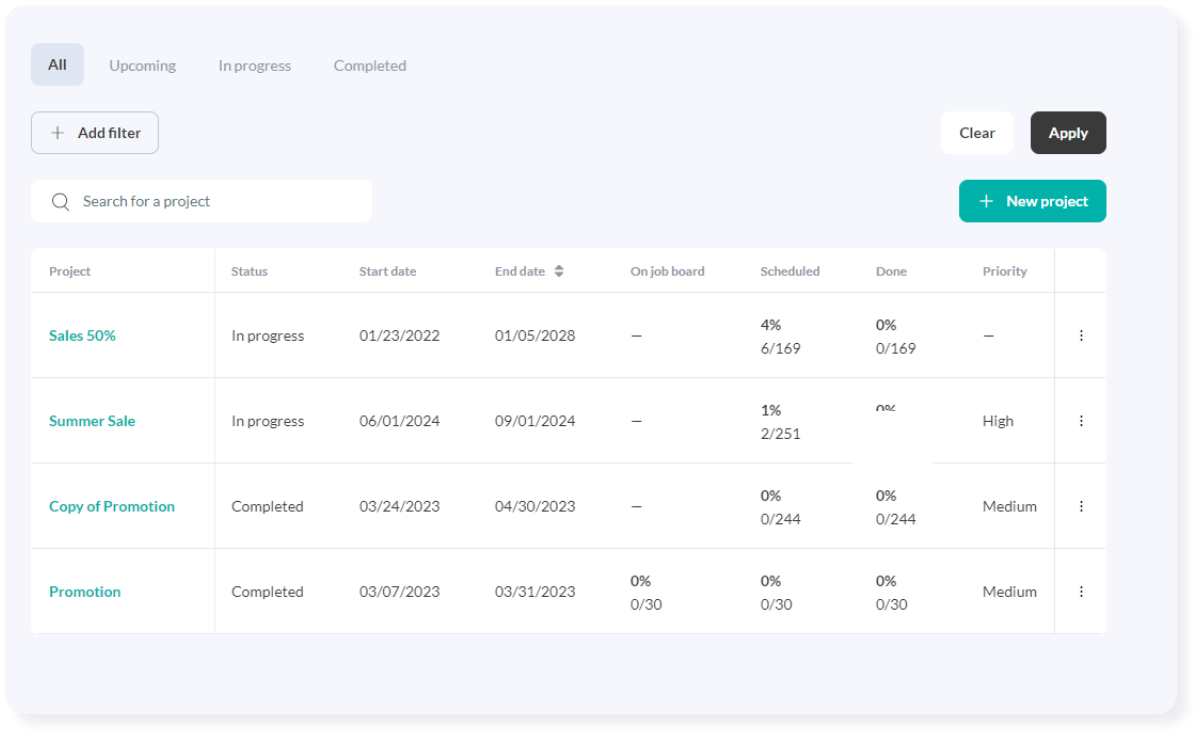The image size is (1202, 739).
Task: Open the Copy of Promotion project
Action: coord(112,506)
